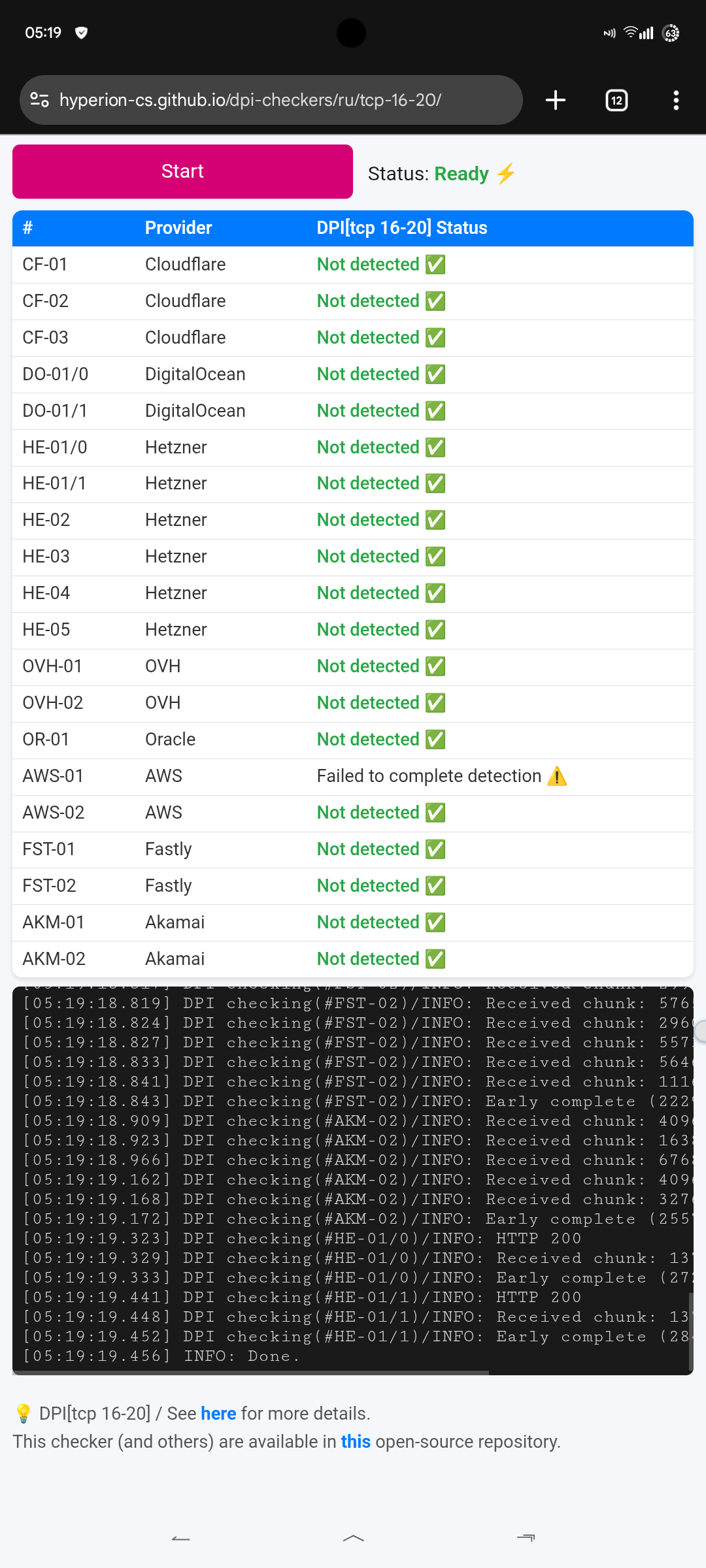The width and height of the screenshot is (706, 1568).
Task: Open the browser three-dot menu
Action: [x=676, y=100]
